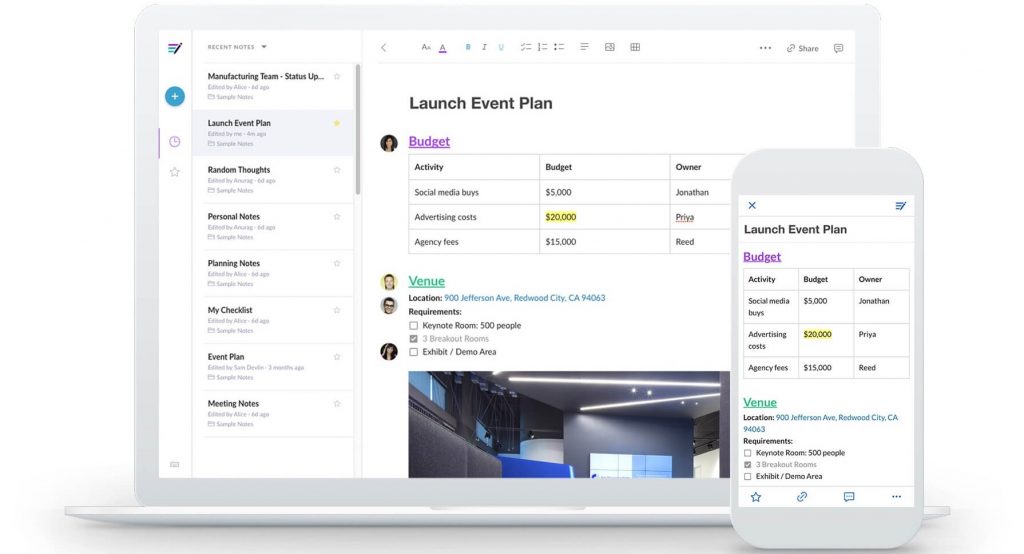This screenshot has height=554, width=1024.
Task: Open comments from the phone's bottom bar
Action: tap(849, 497)
